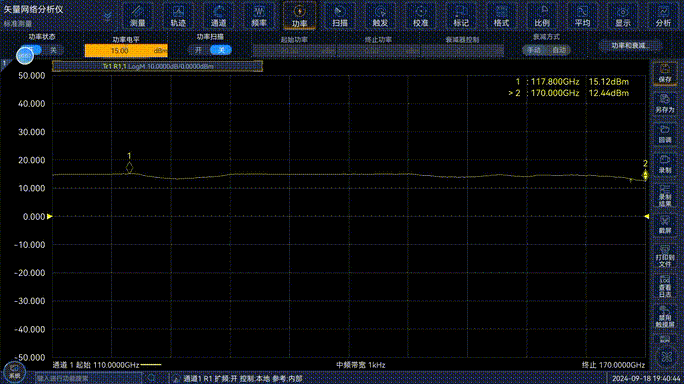Click the disabled 起始功率 field

[x=294, y=51]
